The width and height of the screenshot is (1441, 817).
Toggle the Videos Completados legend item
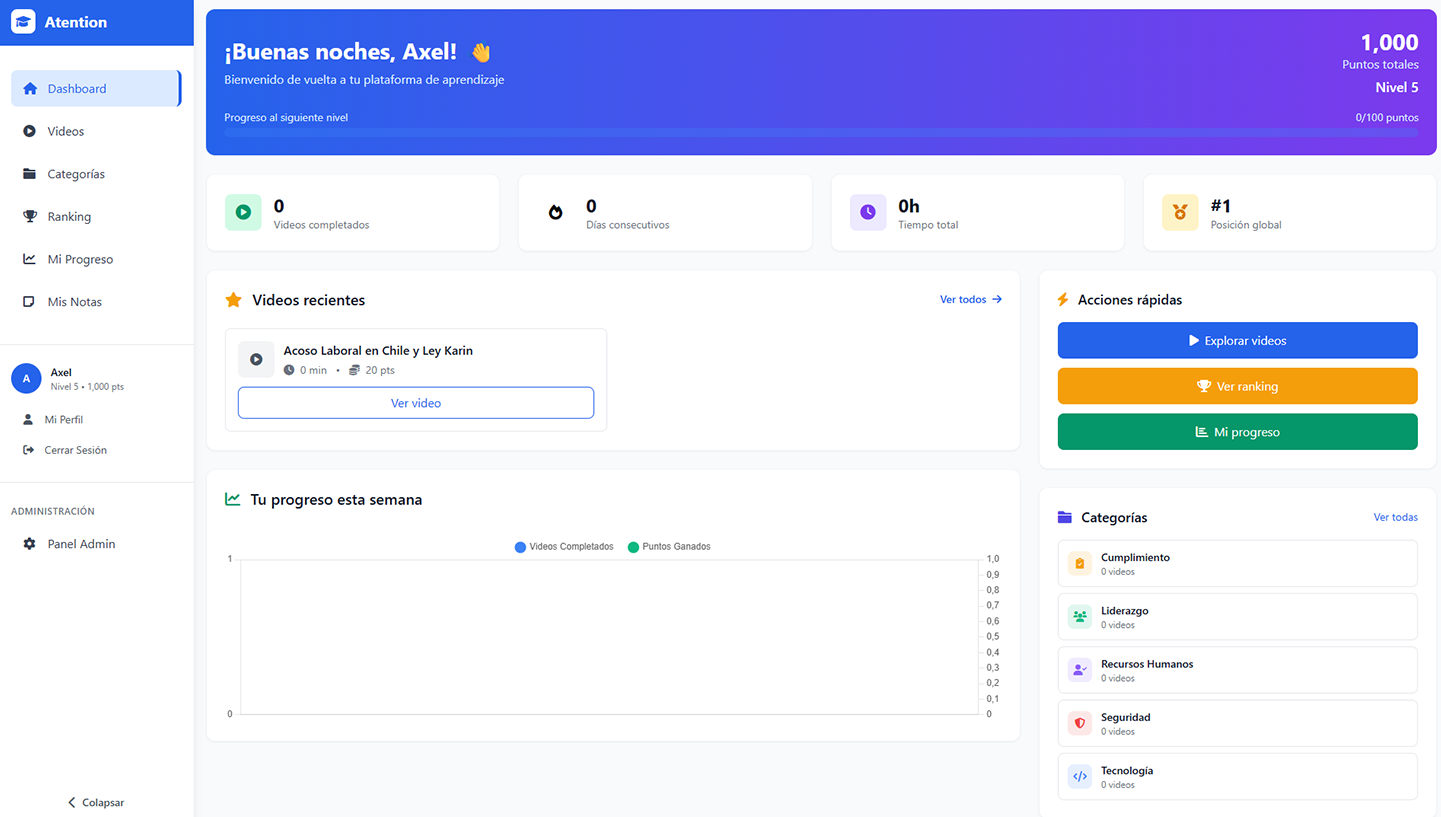565,546
